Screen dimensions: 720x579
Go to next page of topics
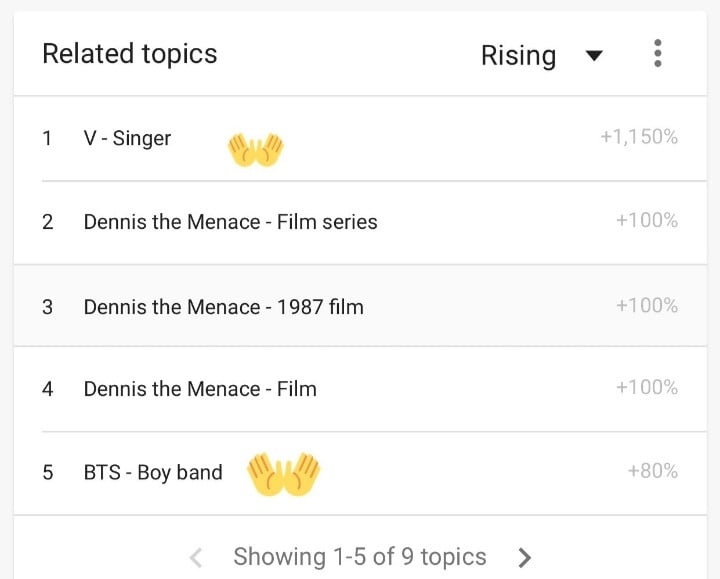click(x=524, y=557)
